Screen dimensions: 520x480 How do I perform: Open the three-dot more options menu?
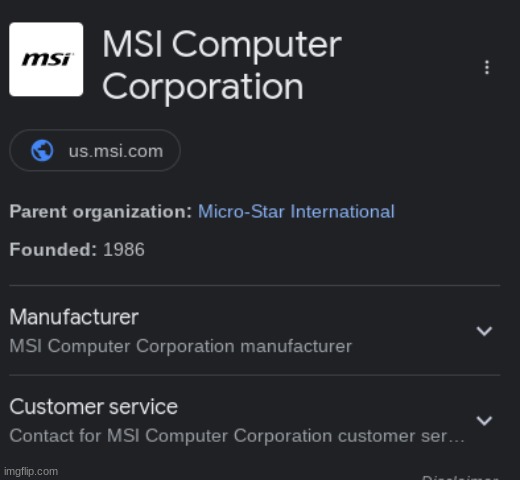pyautogui.click(x=487, y=67)
